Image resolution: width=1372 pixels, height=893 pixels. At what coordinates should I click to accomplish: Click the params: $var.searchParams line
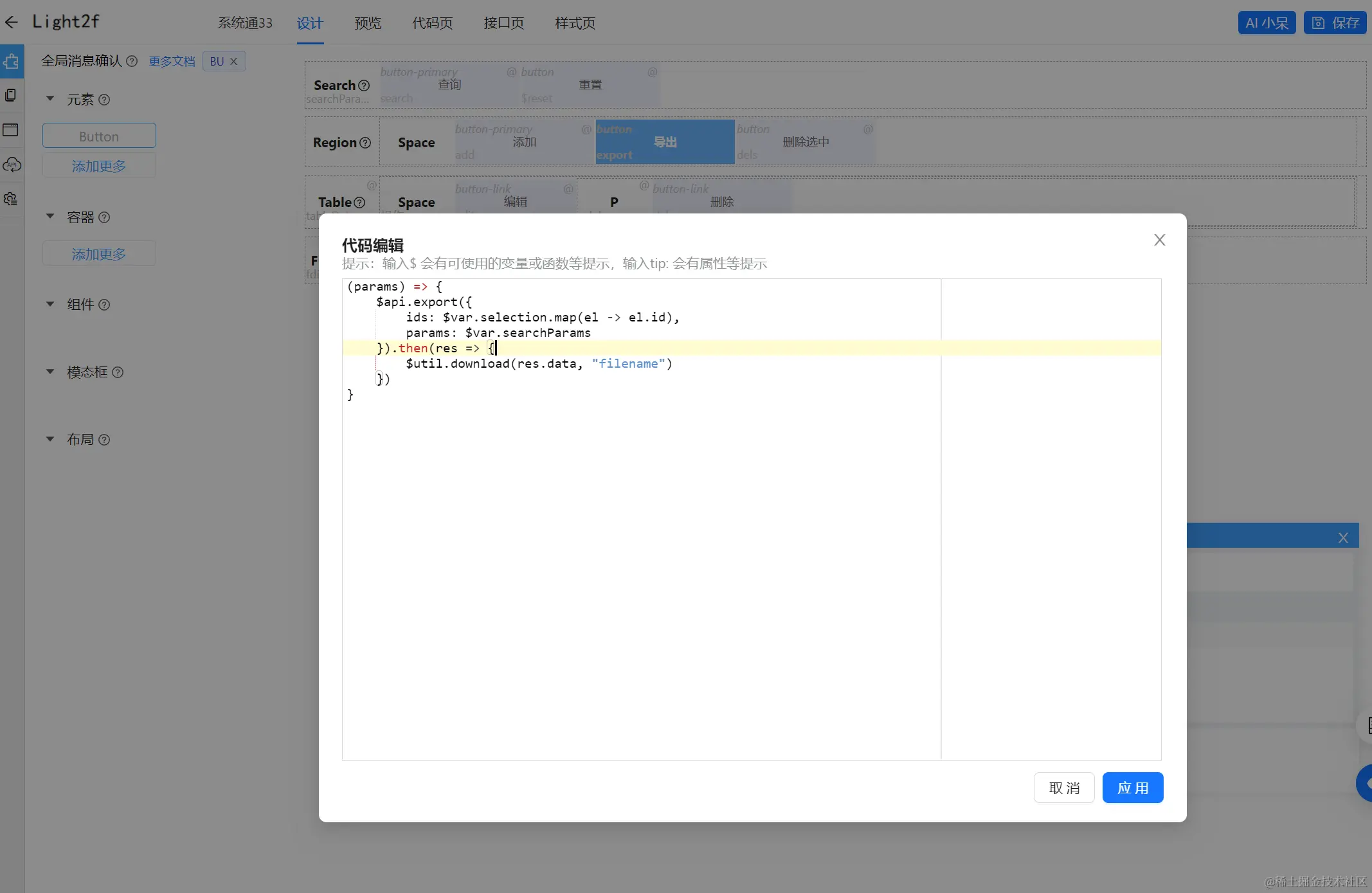498,333
